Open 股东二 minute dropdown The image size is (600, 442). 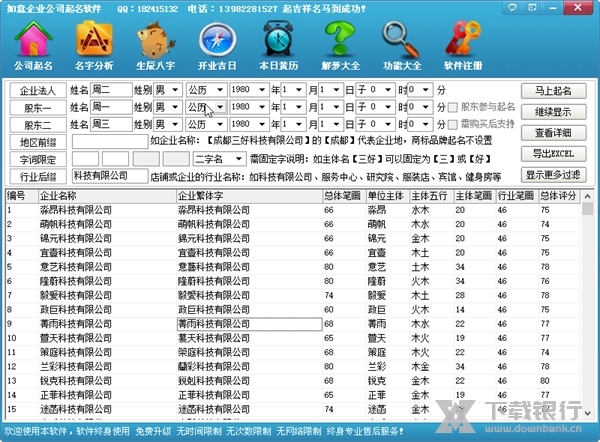point(426,124)
